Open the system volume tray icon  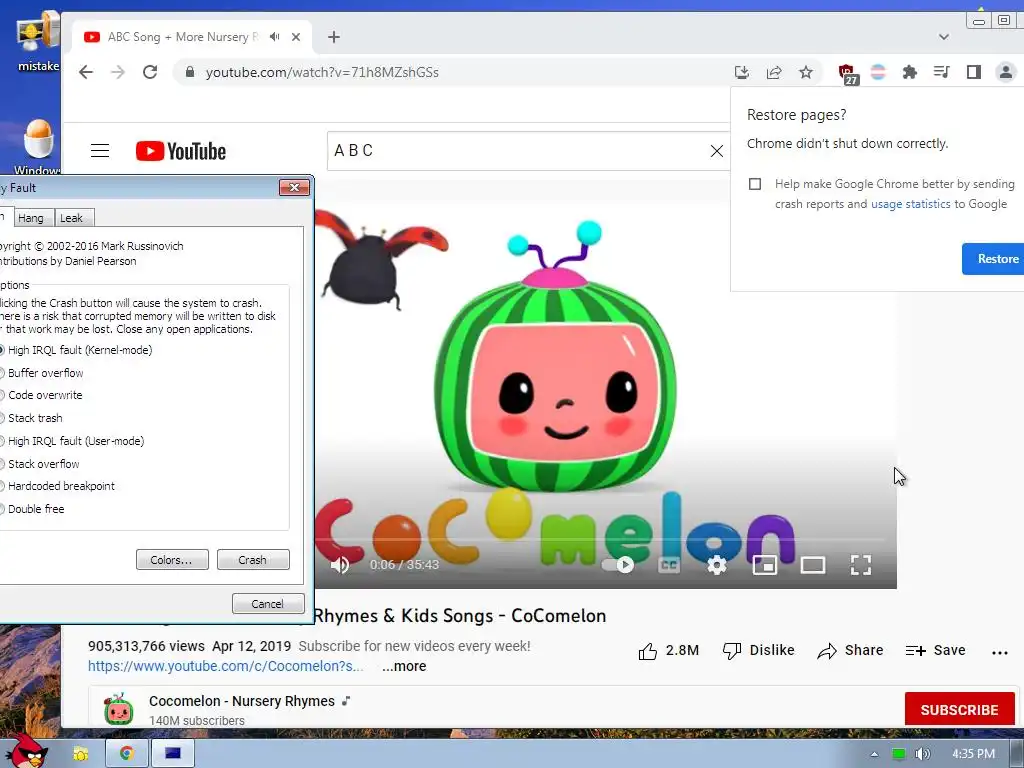pyautogui.click(x=922, y=754)
